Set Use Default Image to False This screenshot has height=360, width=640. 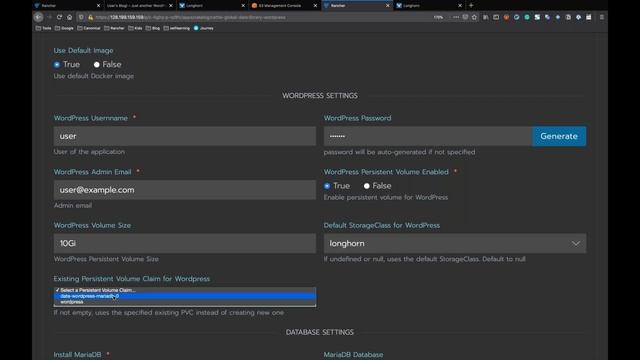coord(97,64)
